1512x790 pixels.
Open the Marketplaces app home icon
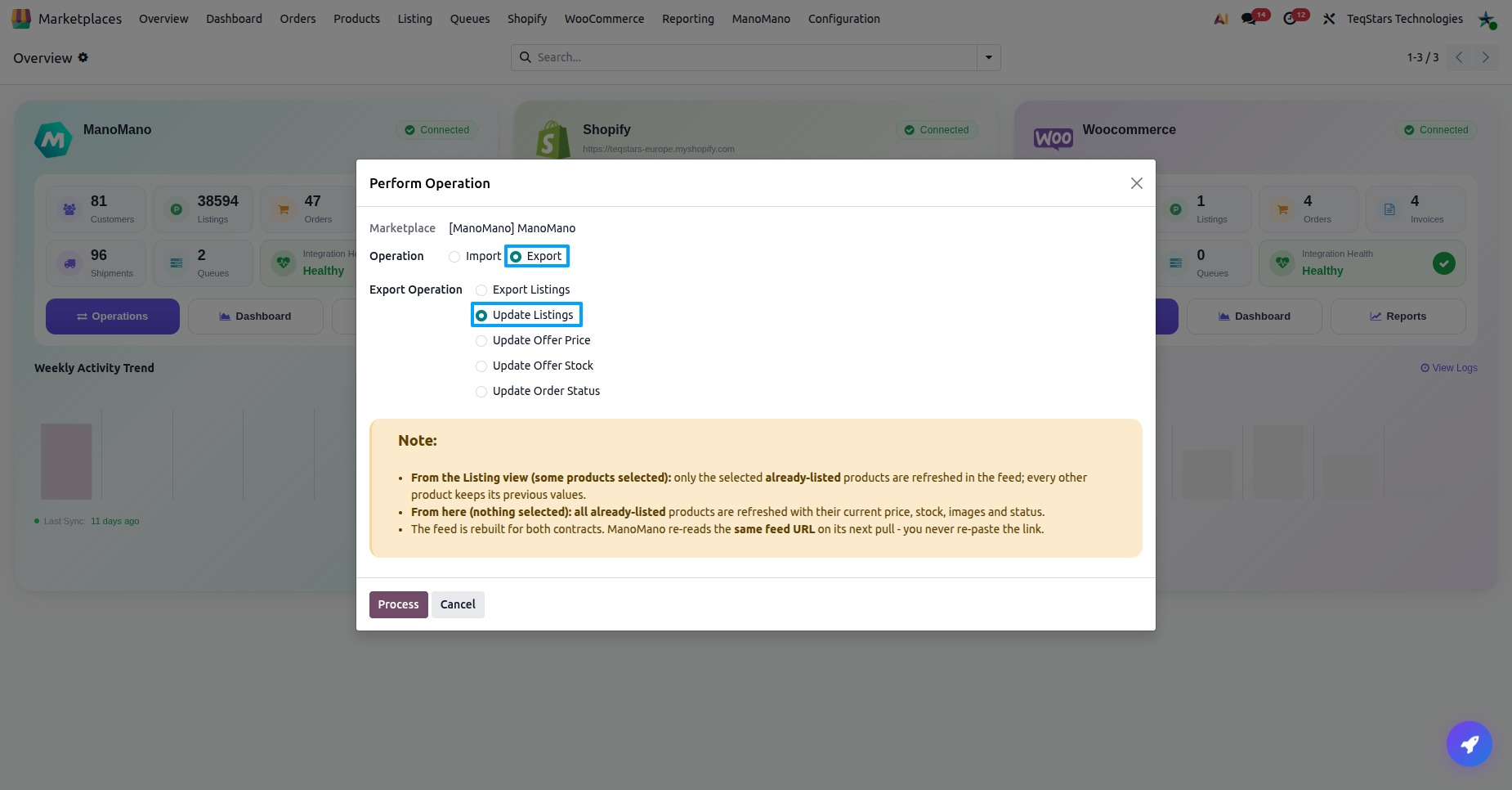[21, 18]
